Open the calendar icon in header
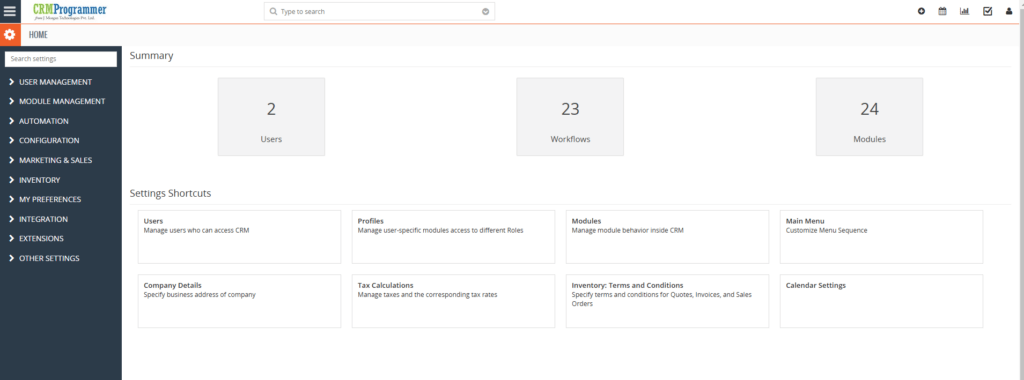 click(942, 11)
